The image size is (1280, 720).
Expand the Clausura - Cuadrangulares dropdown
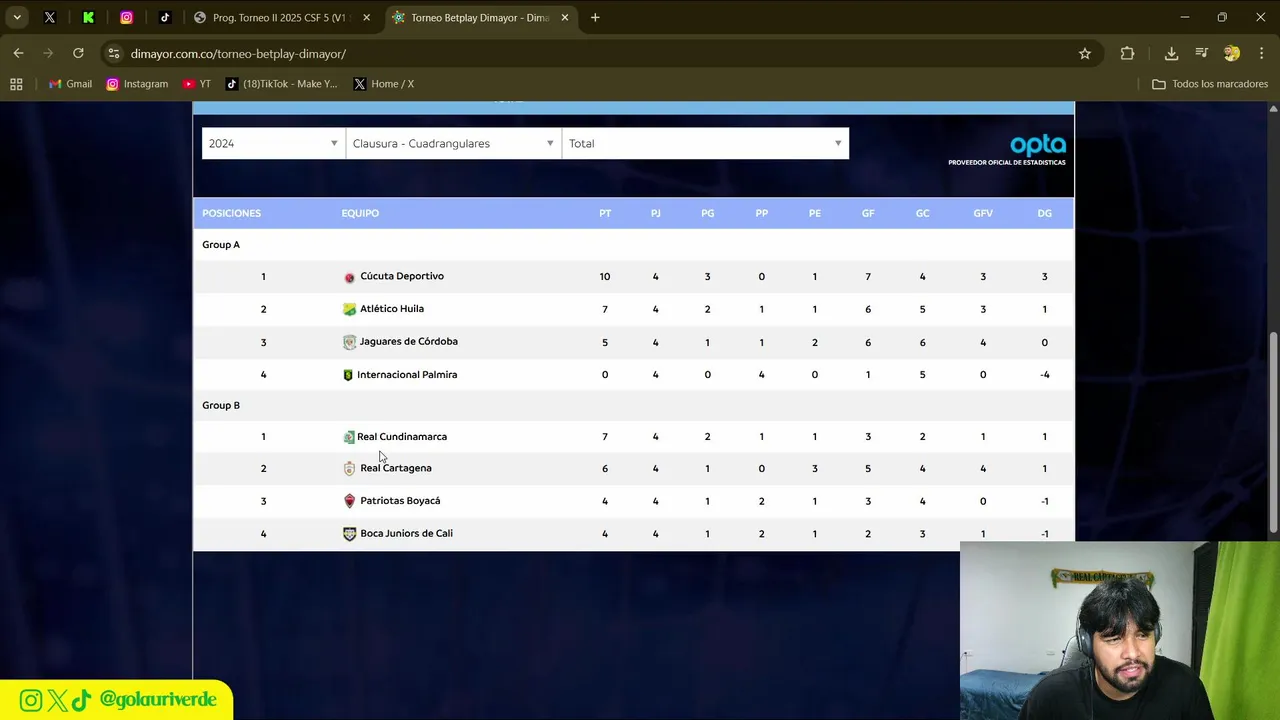pyautogui.click(x=454, y=143)
